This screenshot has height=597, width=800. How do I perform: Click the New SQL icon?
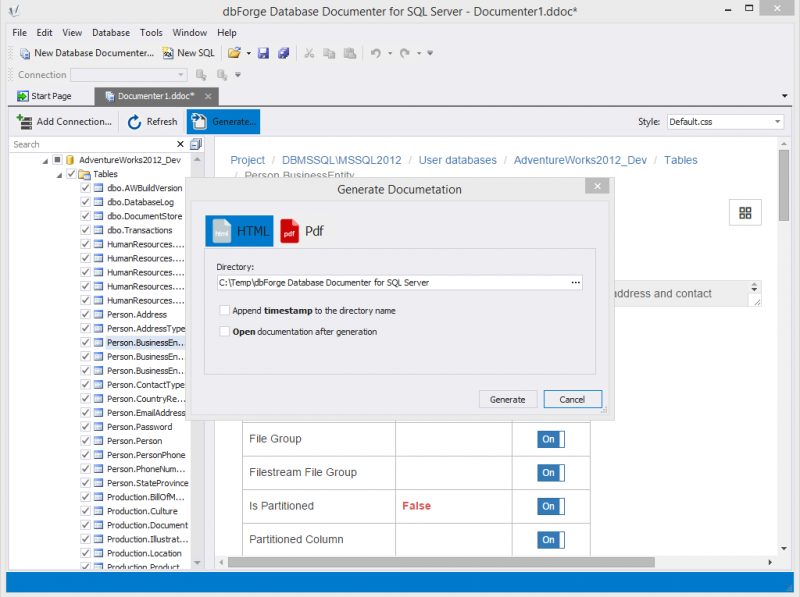tap(168, 53)
